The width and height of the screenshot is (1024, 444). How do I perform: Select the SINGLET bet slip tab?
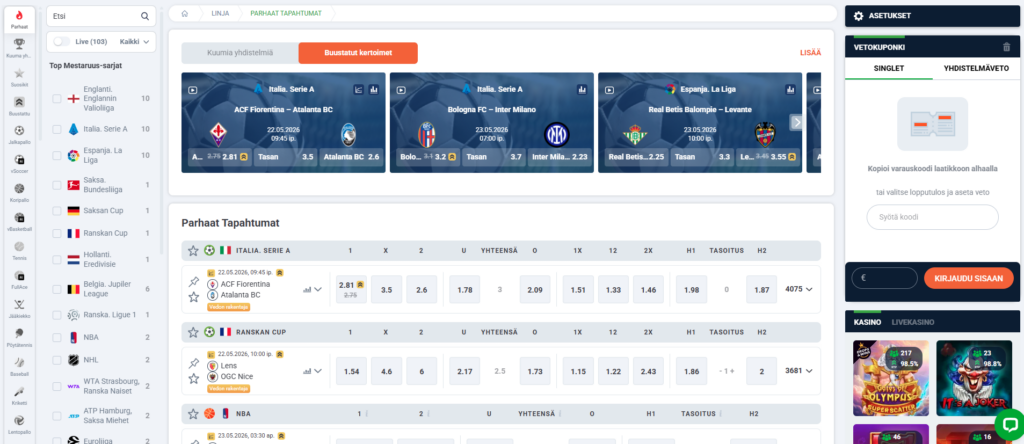(889, 68)
